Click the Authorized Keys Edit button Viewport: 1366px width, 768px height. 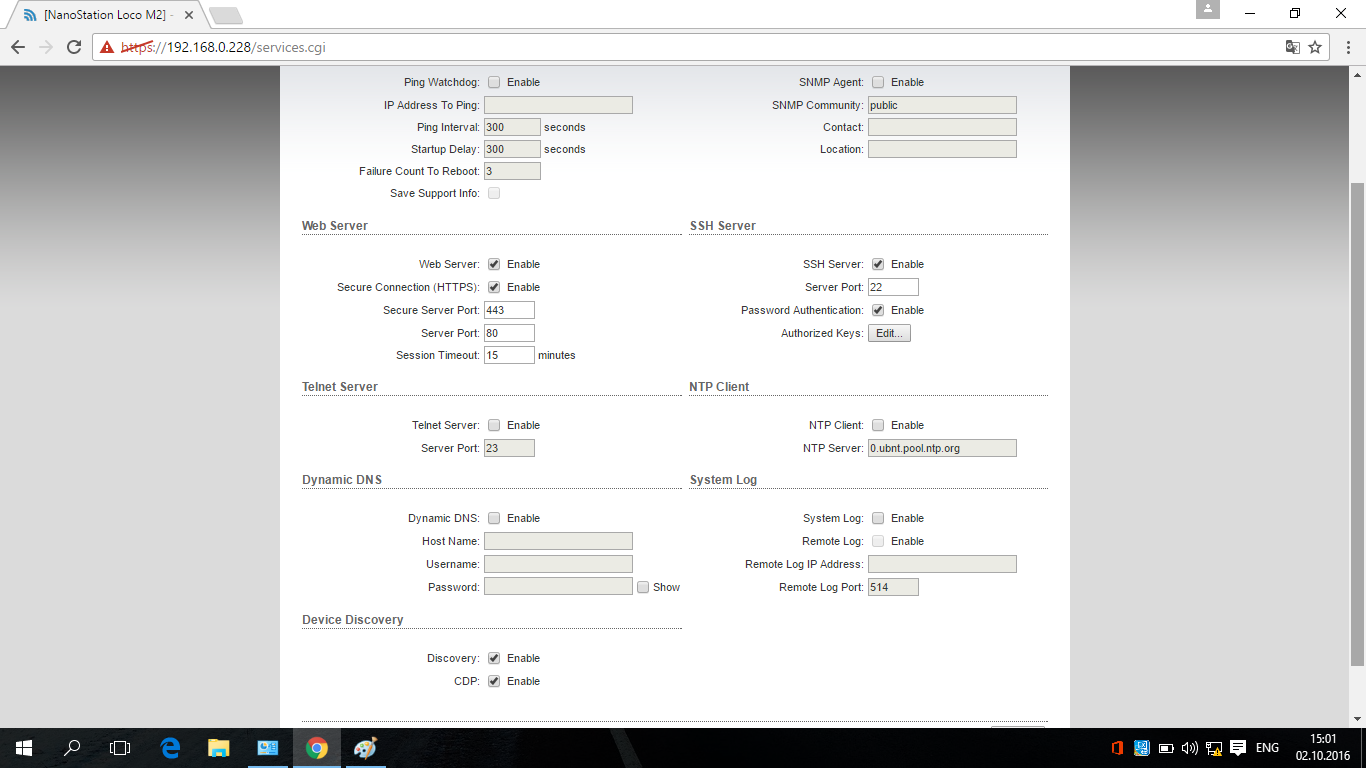click(889, 333)
